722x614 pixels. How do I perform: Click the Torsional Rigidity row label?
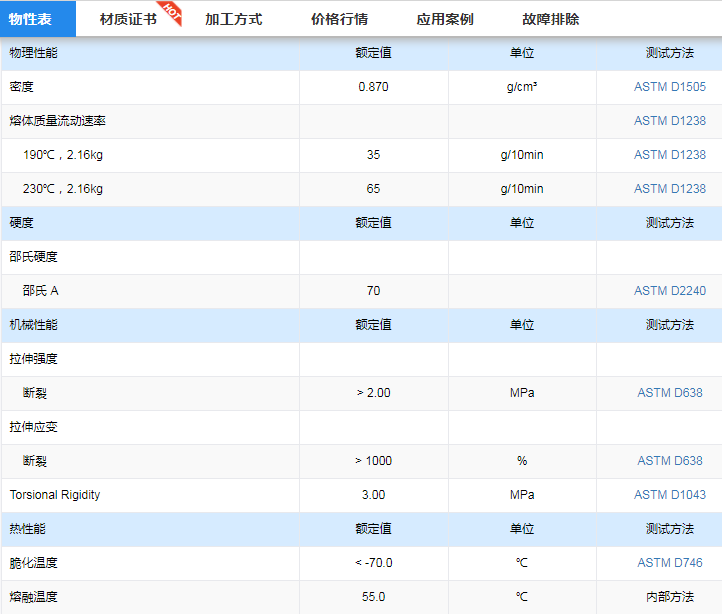click(x=55, y=495)
